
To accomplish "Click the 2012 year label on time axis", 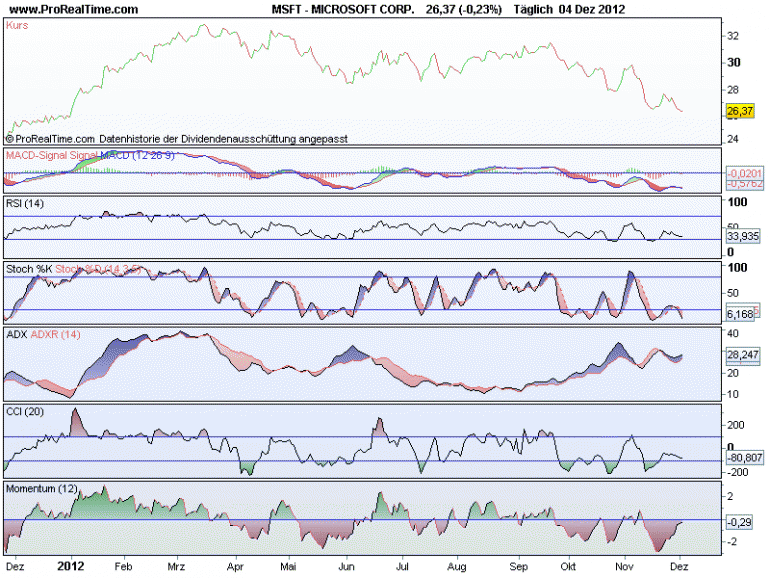I will click(70, 566).
